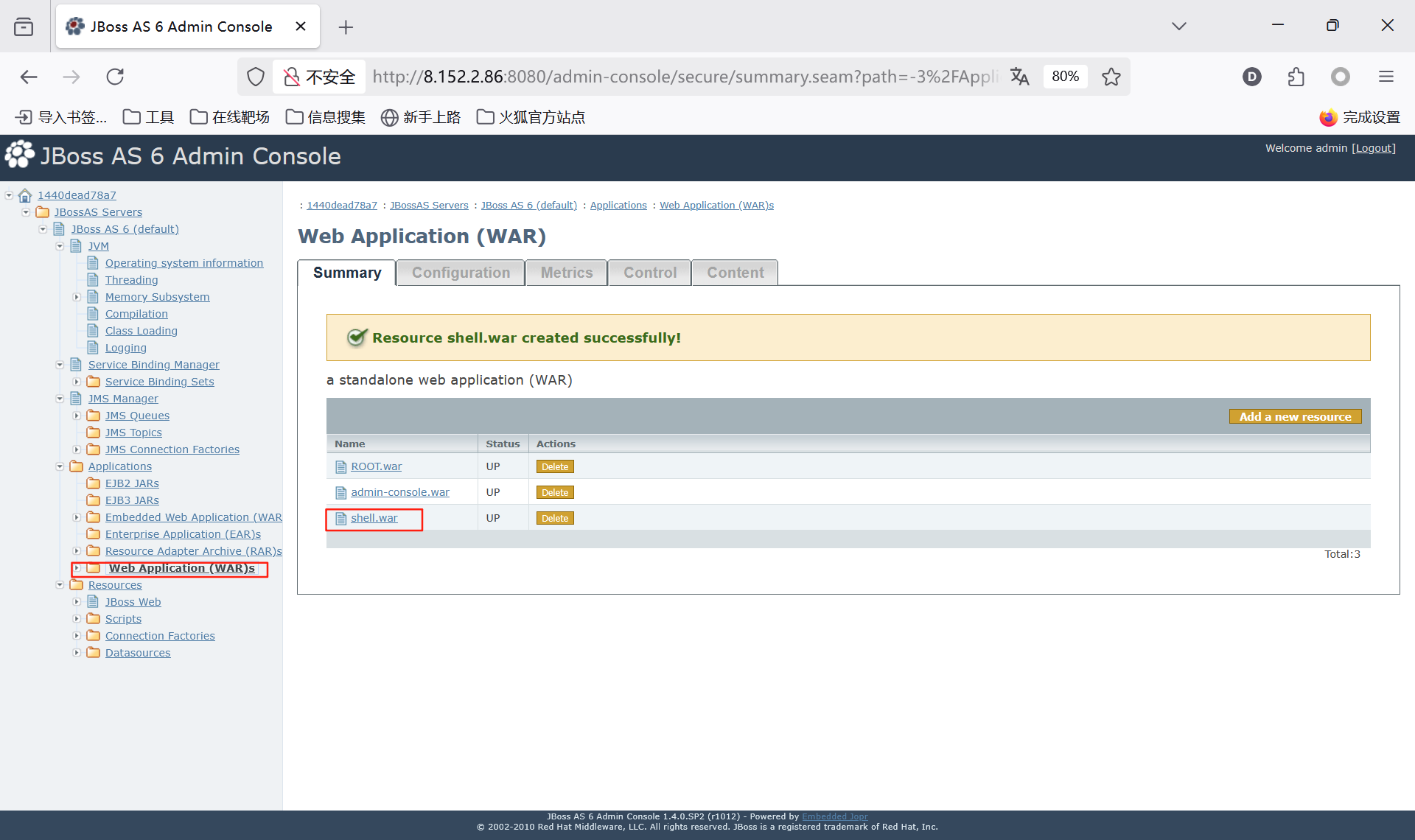Expand the JMS Queues node
This screenshot has width=1415, height=840.
click(x=77, y=416)
